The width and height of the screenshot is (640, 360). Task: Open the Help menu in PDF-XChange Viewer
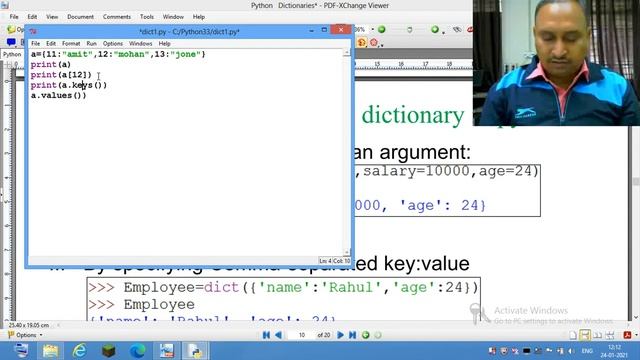click(199, 17)
